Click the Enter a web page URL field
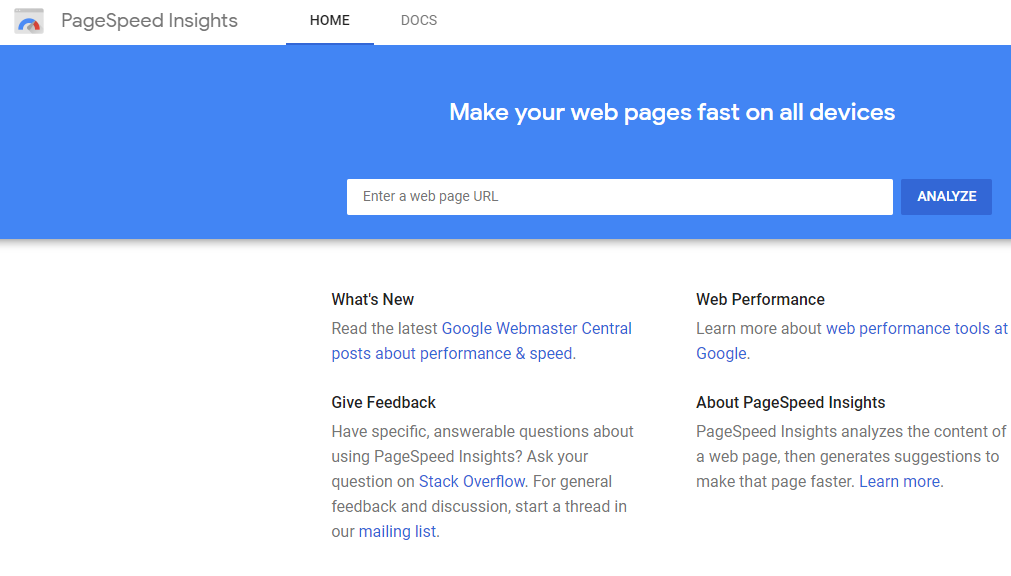The height and width of the screenshot is (576, 1011). click(620, 197)
